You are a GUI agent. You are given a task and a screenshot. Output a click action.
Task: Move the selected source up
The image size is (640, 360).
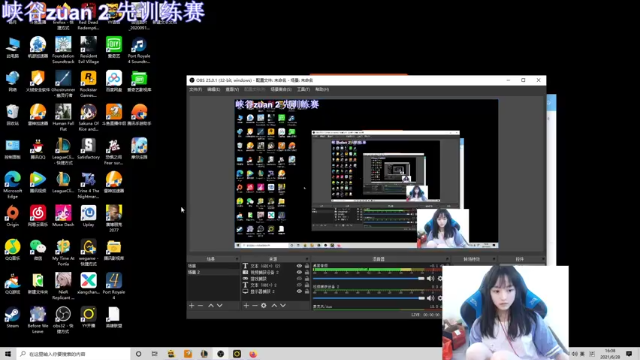pos(274,305)
